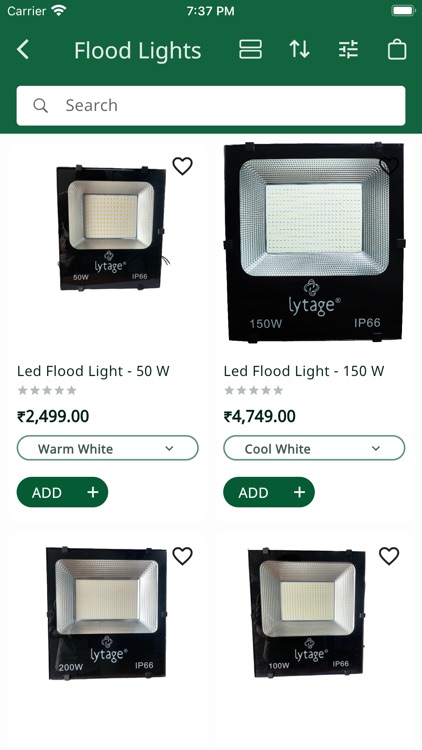Tap the magnifier icon in search bar
The width and height of the screenshot is (422, 750).
[x=41, y=105]
